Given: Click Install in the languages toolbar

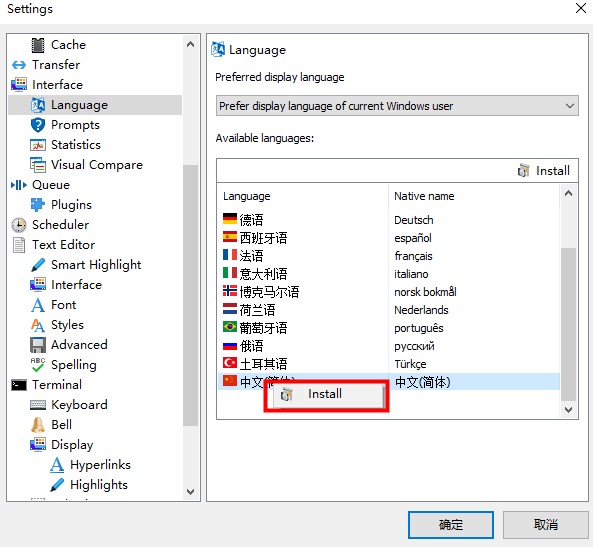Looking at the screenshot, I should (544, 171).
